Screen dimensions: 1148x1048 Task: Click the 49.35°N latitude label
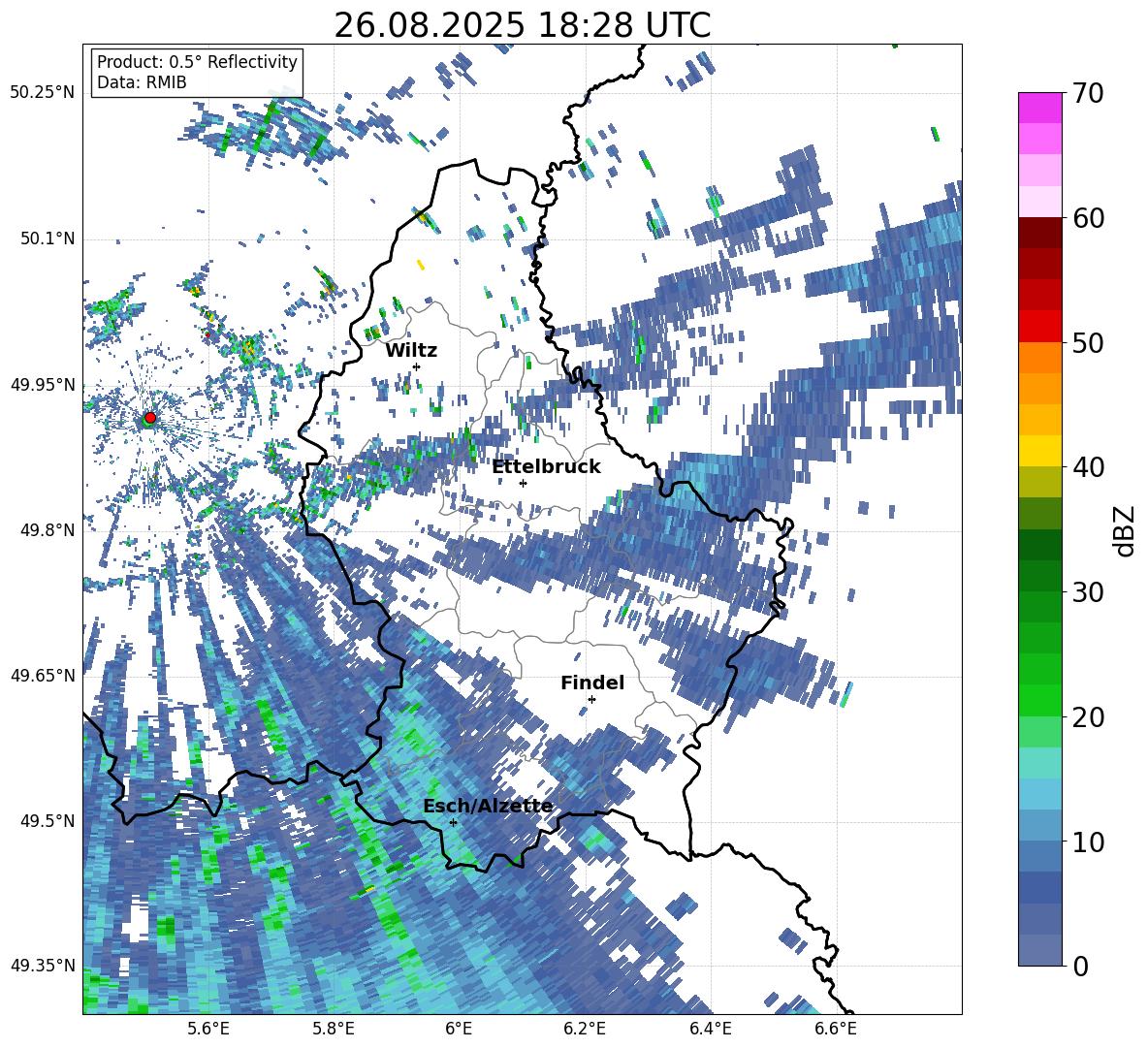43,966
